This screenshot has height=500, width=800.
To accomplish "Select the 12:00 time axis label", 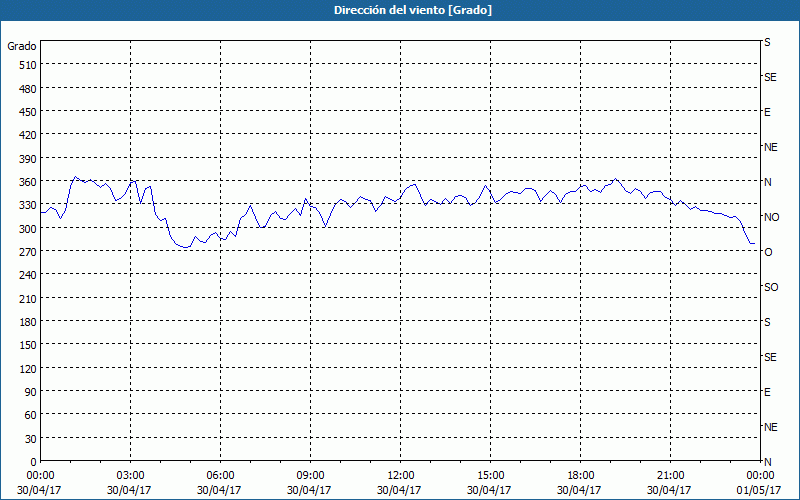I will 401,476.
